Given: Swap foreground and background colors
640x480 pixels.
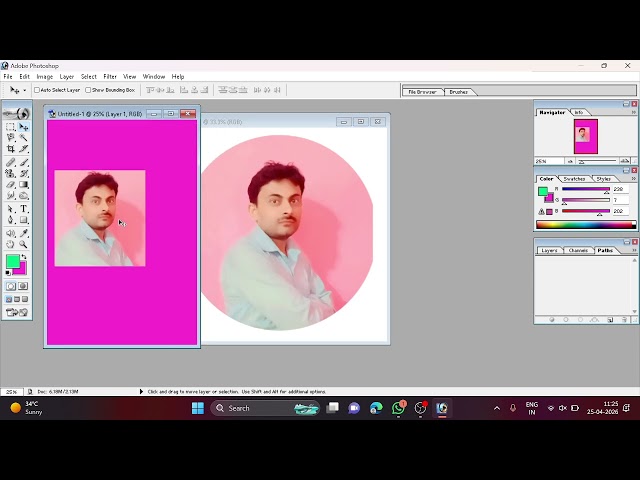Looking at the screenshot, I should pos(24,257).
